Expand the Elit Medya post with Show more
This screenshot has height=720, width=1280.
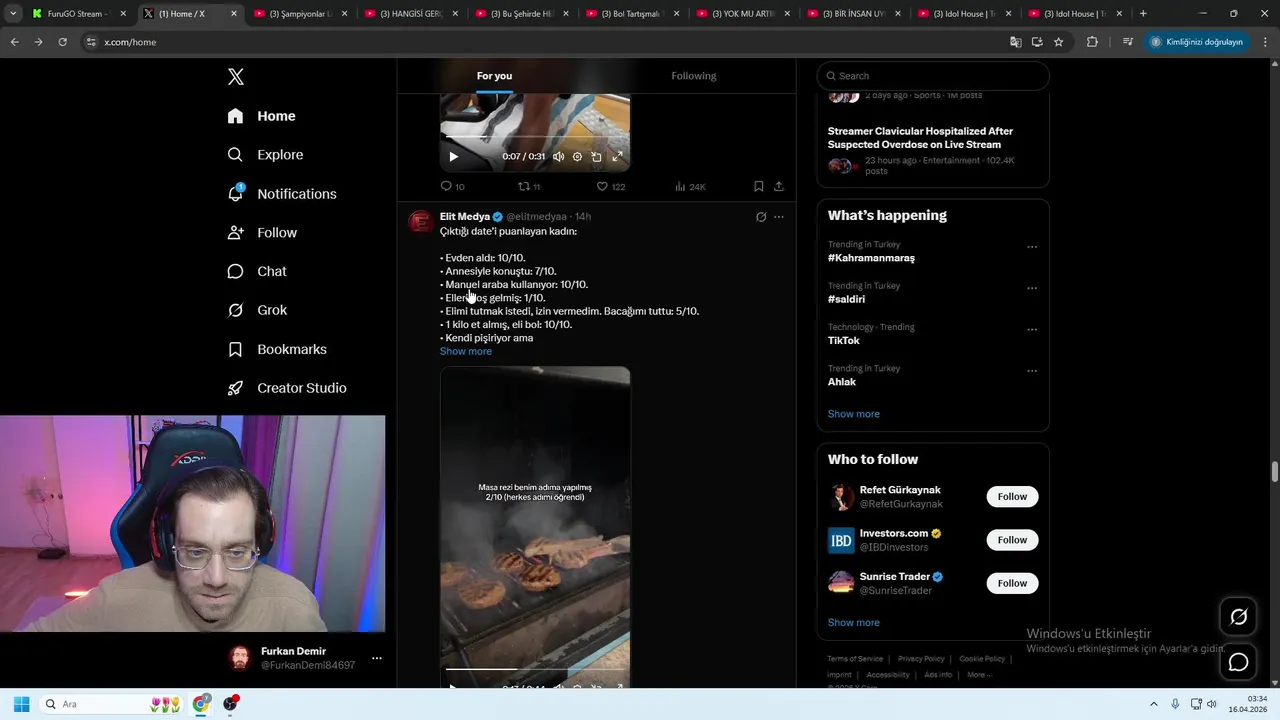(466, 352)
